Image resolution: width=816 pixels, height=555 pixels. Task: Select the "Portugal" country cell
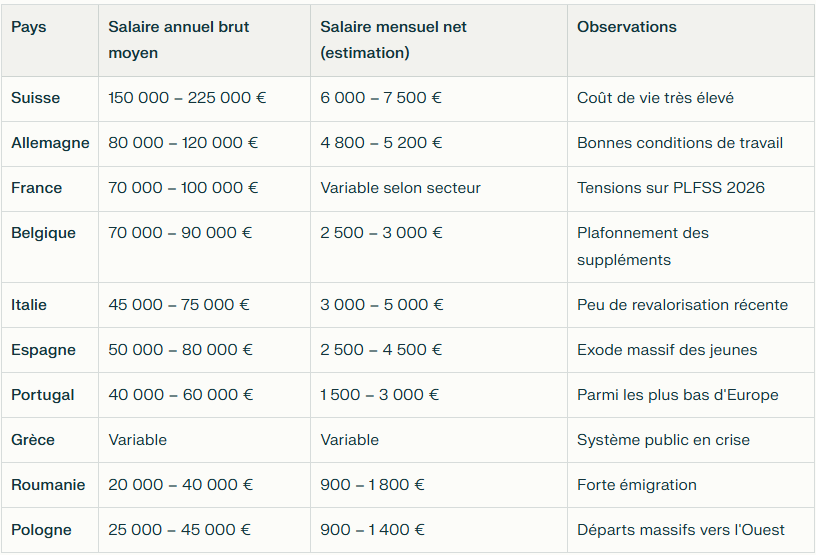[43, 395]
